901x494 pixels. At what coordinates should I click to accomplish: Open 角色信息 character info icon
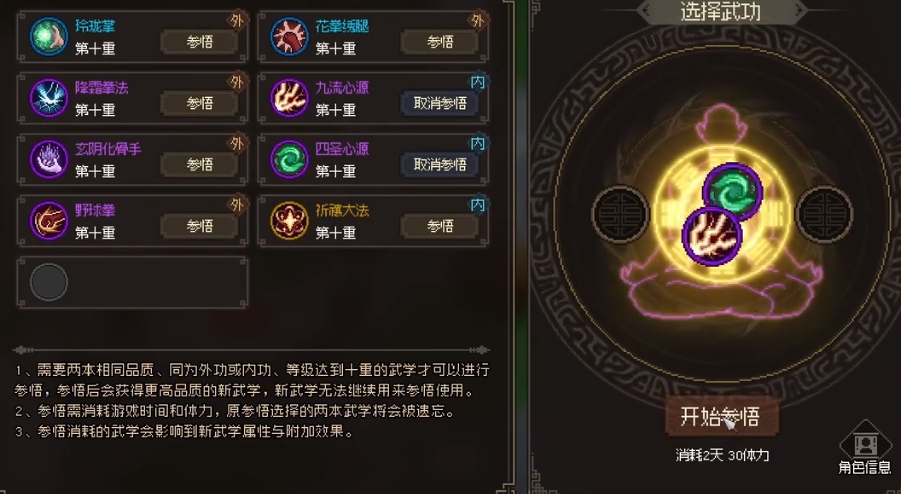pos(864,449)
